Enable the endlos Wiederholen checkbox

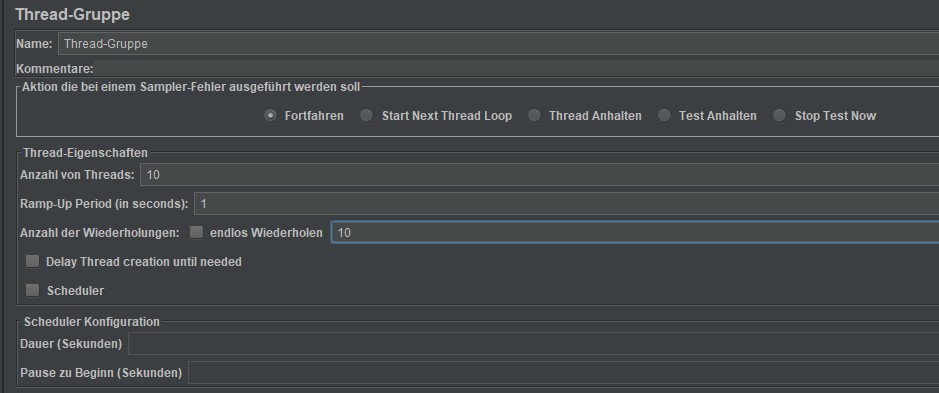point(196,232)
